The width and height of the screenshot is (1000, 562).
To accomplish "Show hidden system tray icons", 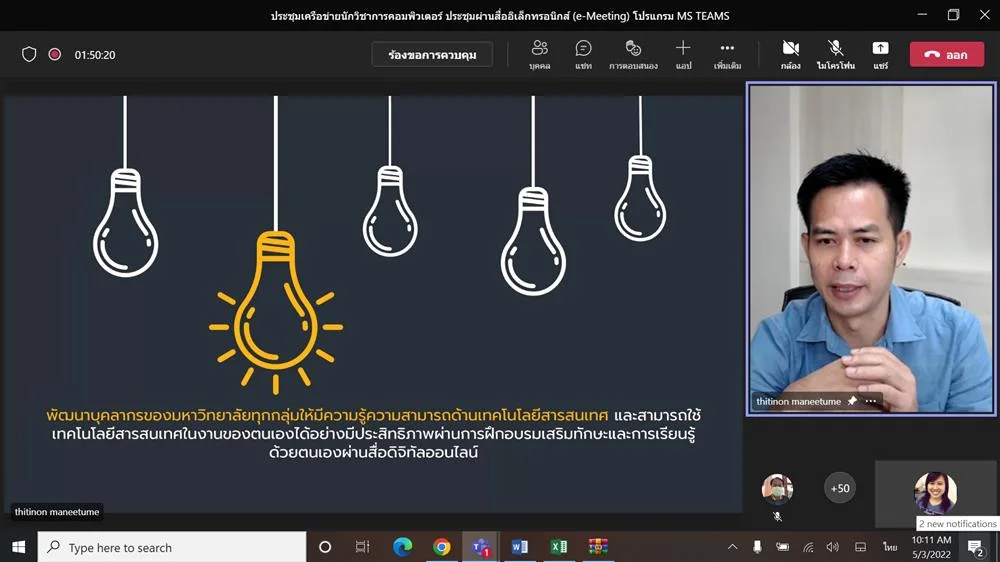I will (x=732, y=547).
